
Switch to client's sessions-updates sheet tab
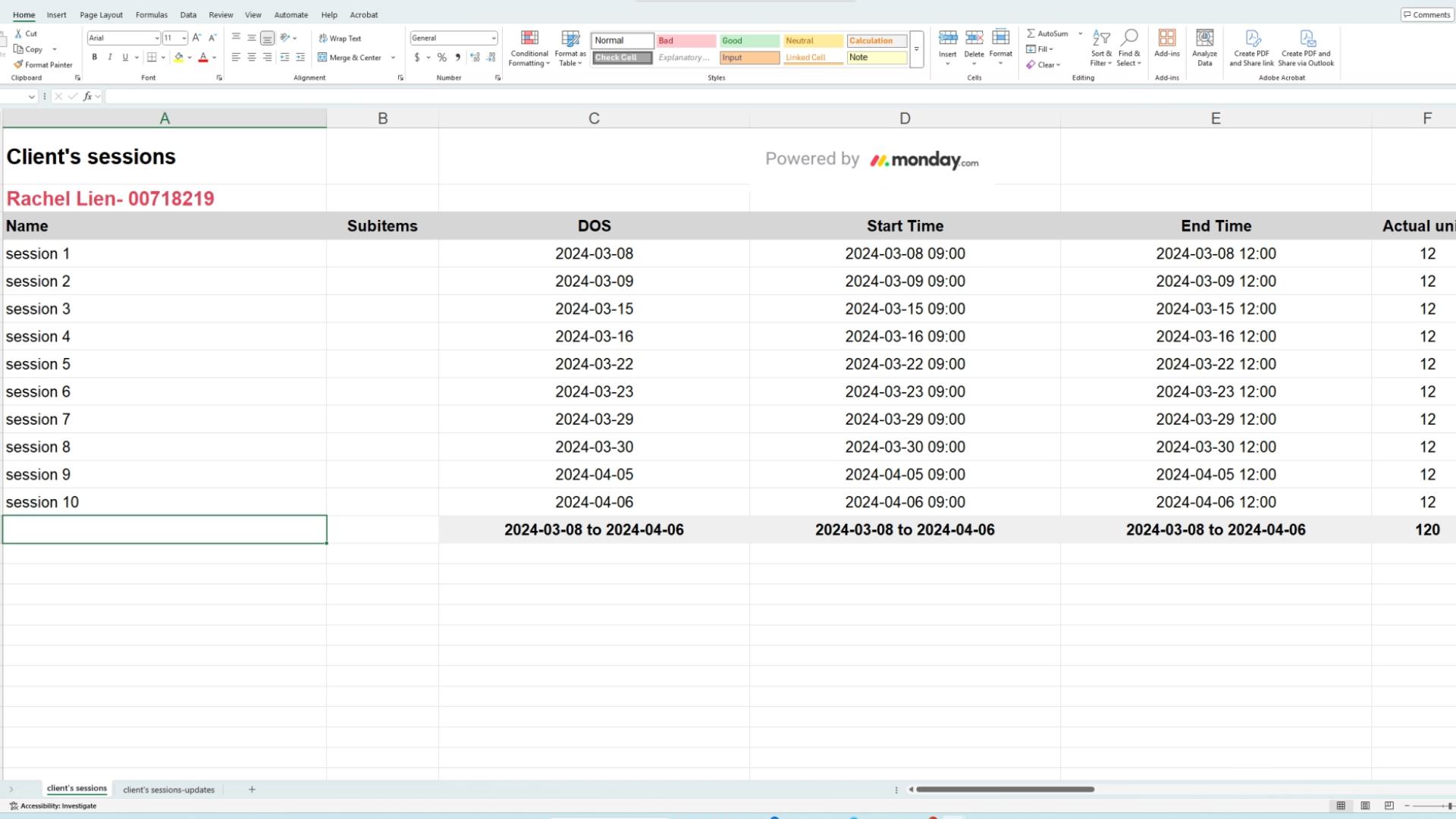[168, 789]
